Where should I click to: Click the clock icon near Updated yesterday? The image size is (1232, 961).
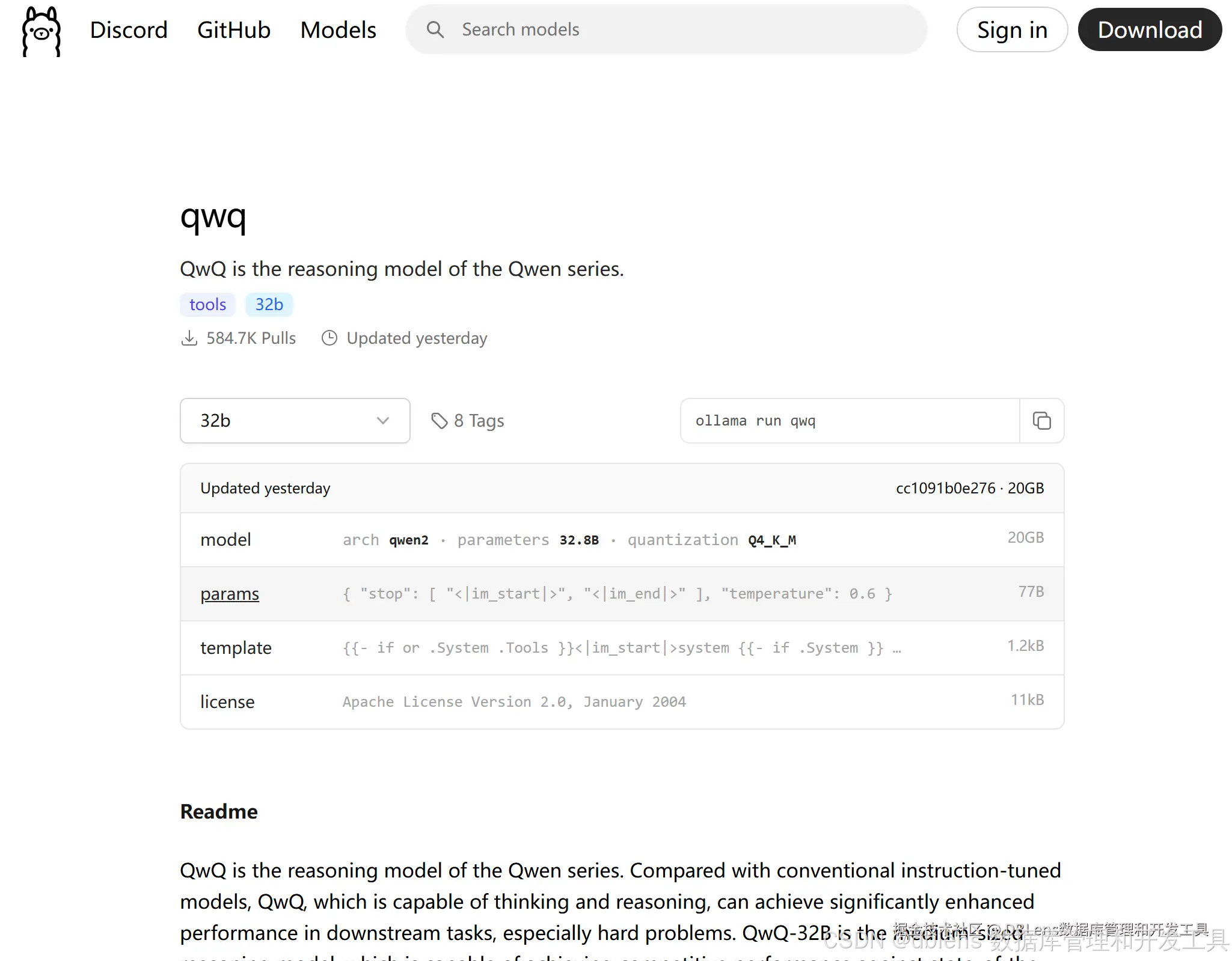[329, 338]
